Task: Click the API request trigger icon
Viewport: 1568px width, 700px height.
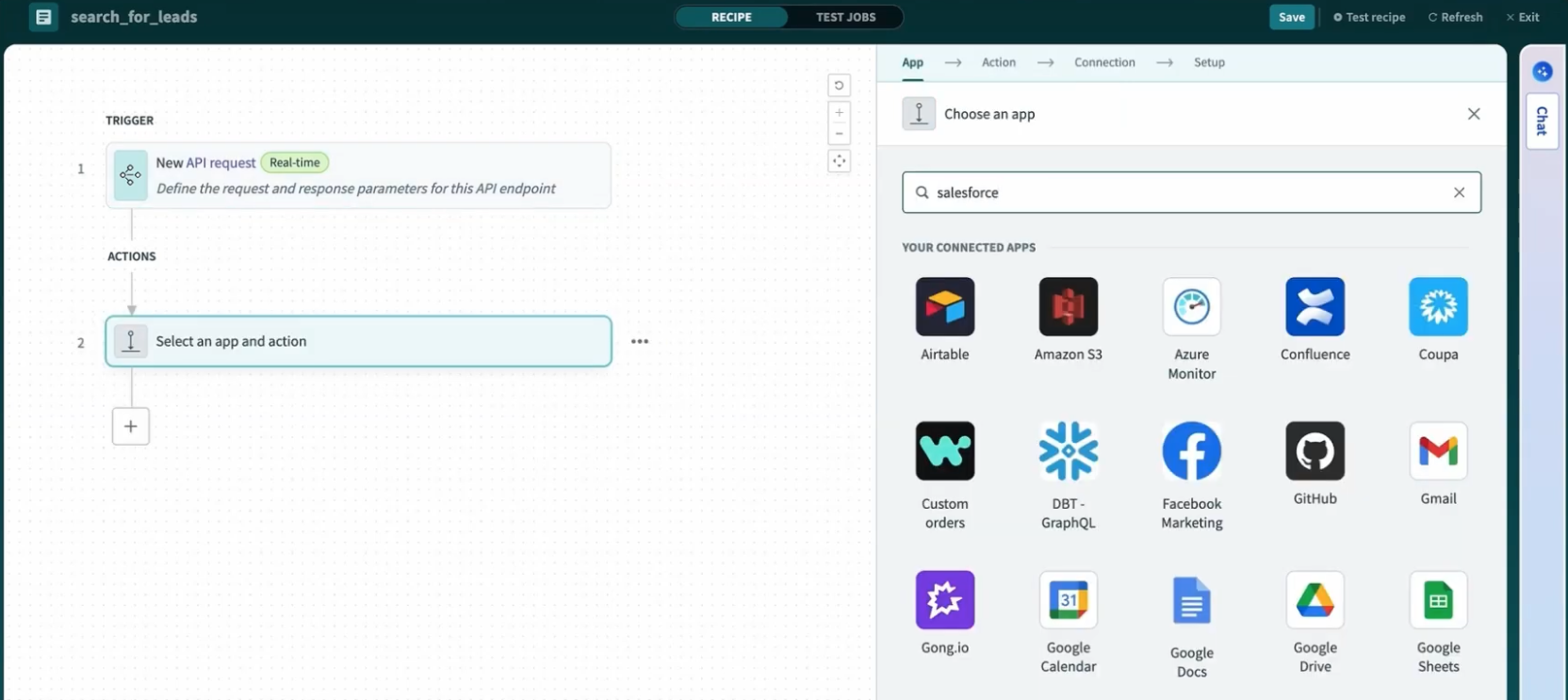Action: pyautogui.click(x=131, y=175)
